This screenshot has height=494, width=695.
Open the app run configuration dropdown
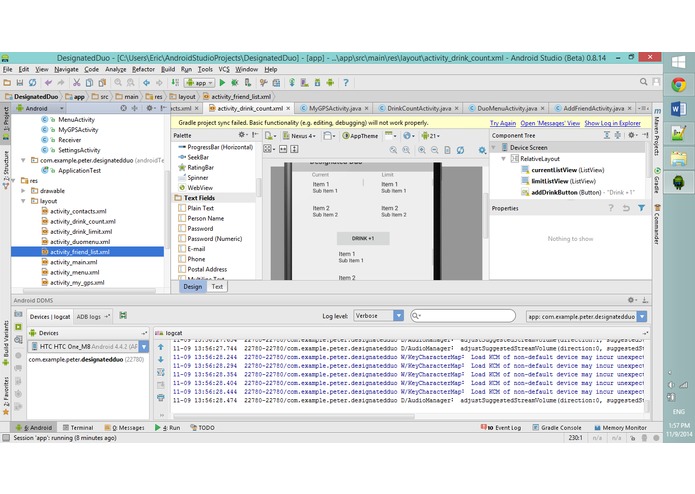pyautogui.click(x=200, y=83)
